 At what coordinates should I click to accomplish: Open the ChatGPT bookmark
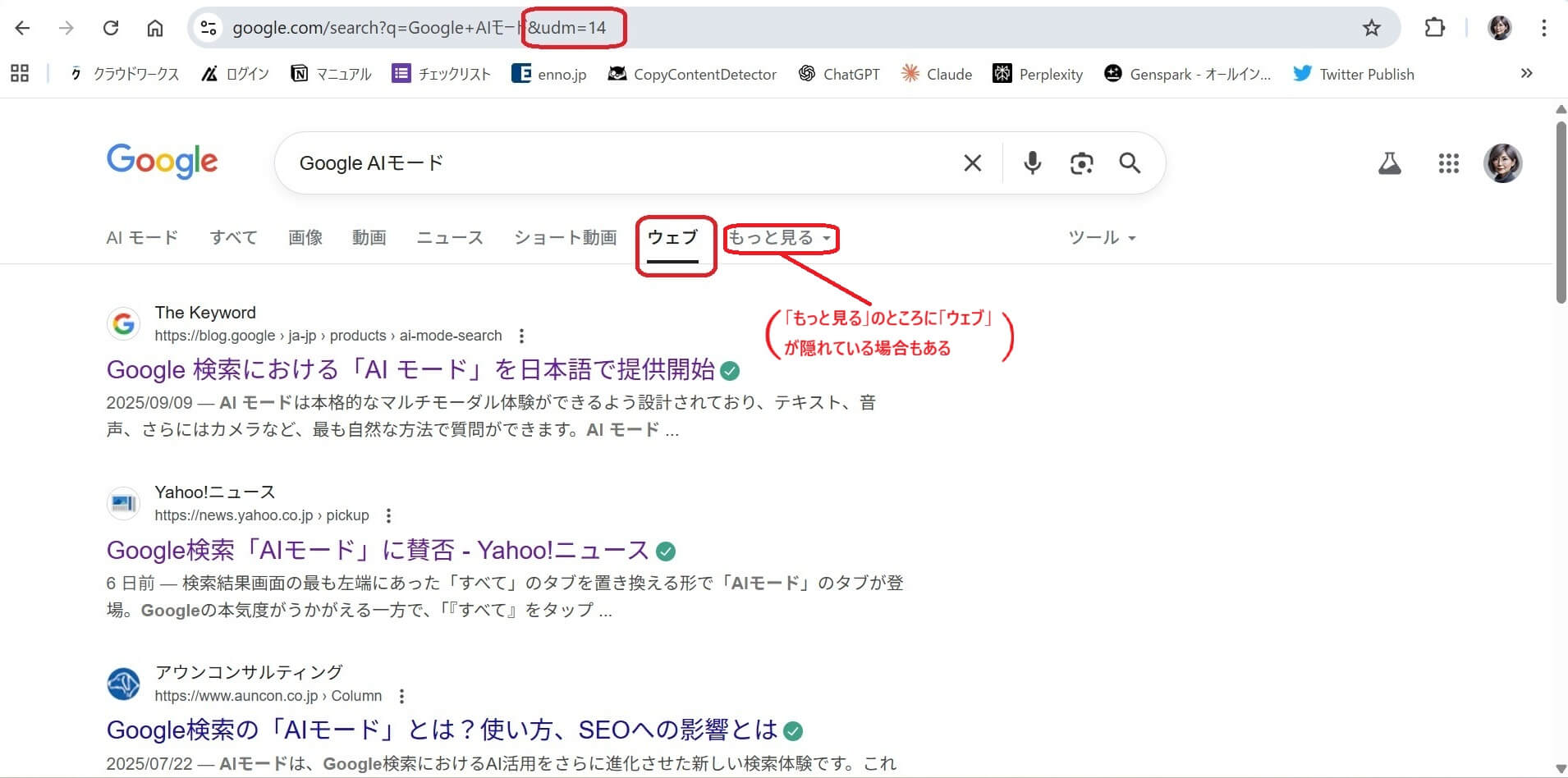(x=839, y=74)
